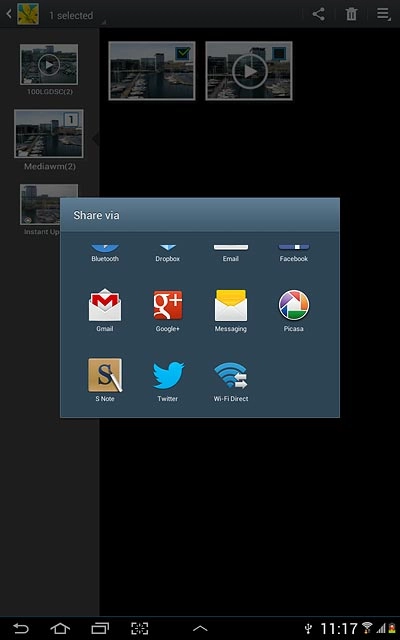
Task: Delete the selection with the trash icon
Action: point(351,14)
